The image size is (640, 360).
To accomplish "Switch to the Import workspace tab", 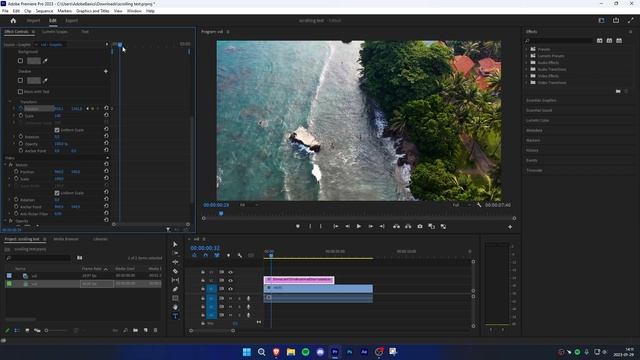I will coord(33,20).
